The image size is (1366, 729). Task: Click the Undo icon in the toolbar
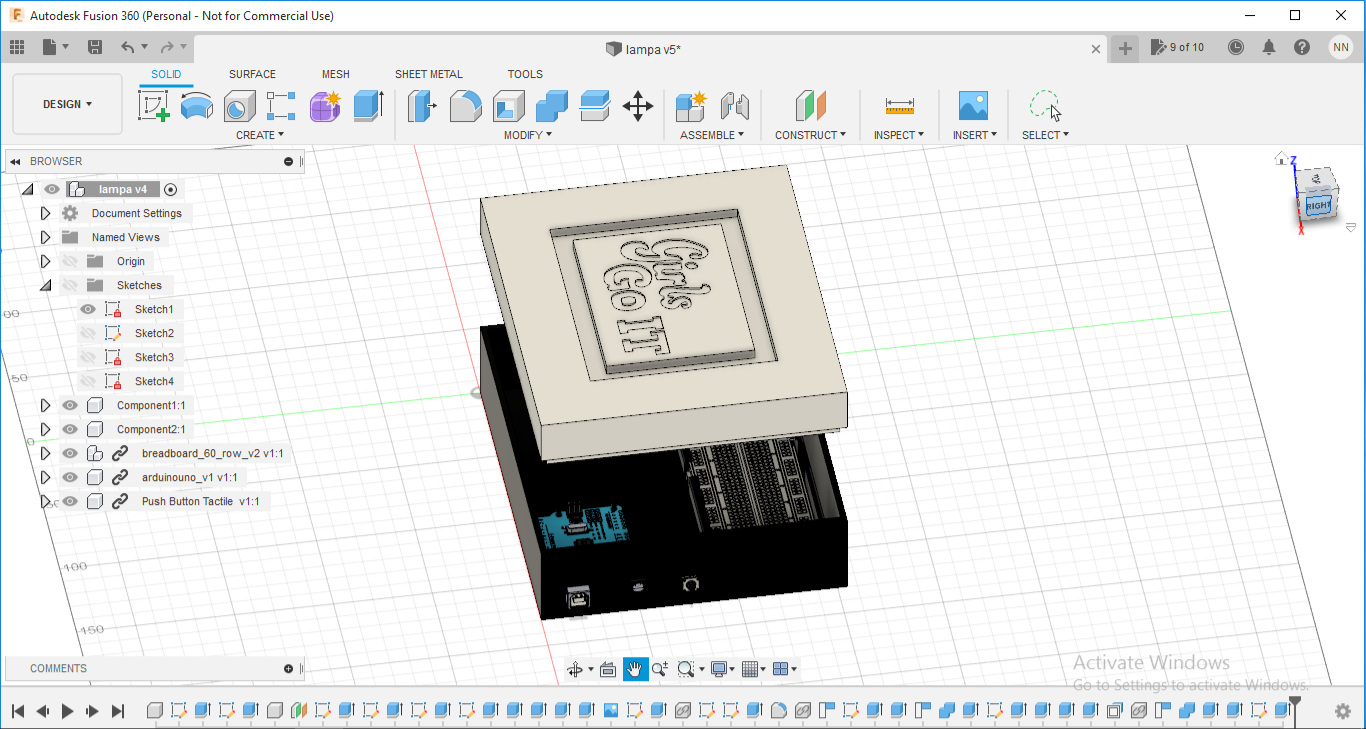coord(129,46)
